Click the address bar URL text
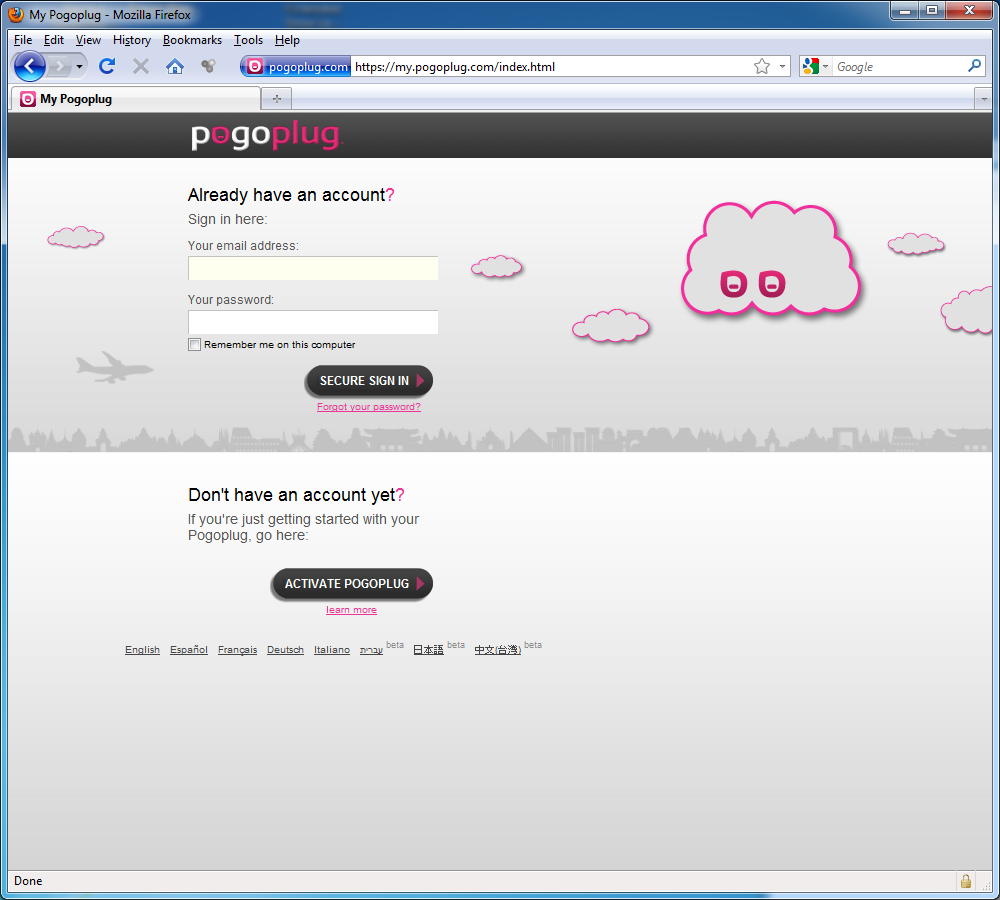The height and width of the screenshot is (900, 1000). [x=455, y=67]
